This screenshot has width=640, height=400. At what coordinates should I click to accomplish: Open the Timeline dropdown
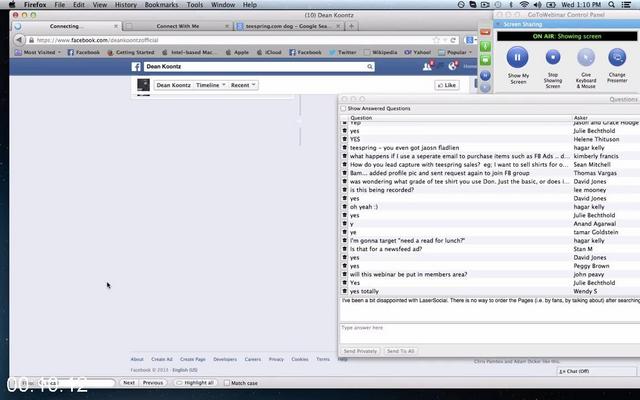[210, 85]
